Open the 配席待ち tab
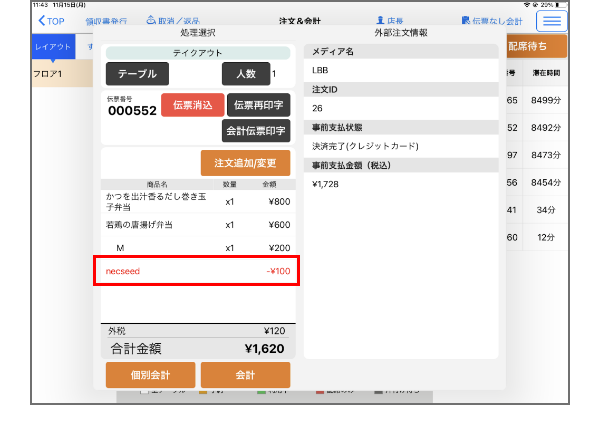The width and height of the screenshot is (600, 421). point(534,47)
